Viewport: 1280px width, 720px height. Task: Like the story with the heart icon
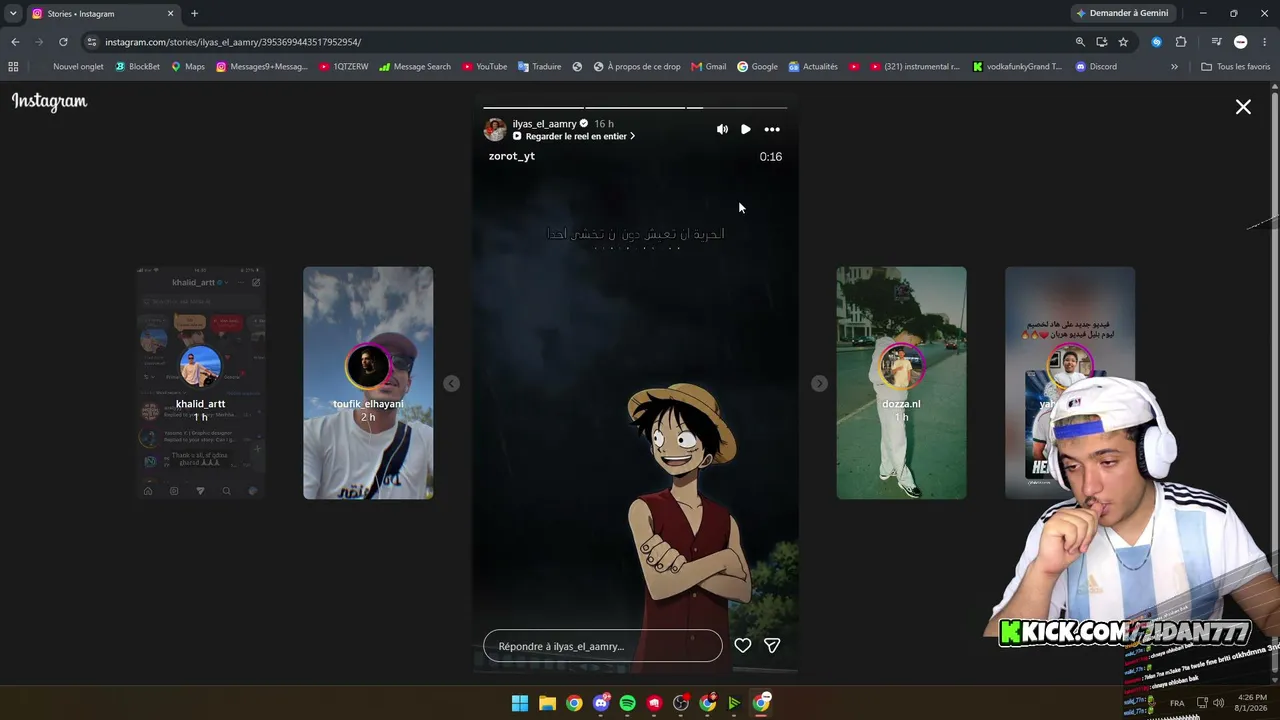[743, 646]
